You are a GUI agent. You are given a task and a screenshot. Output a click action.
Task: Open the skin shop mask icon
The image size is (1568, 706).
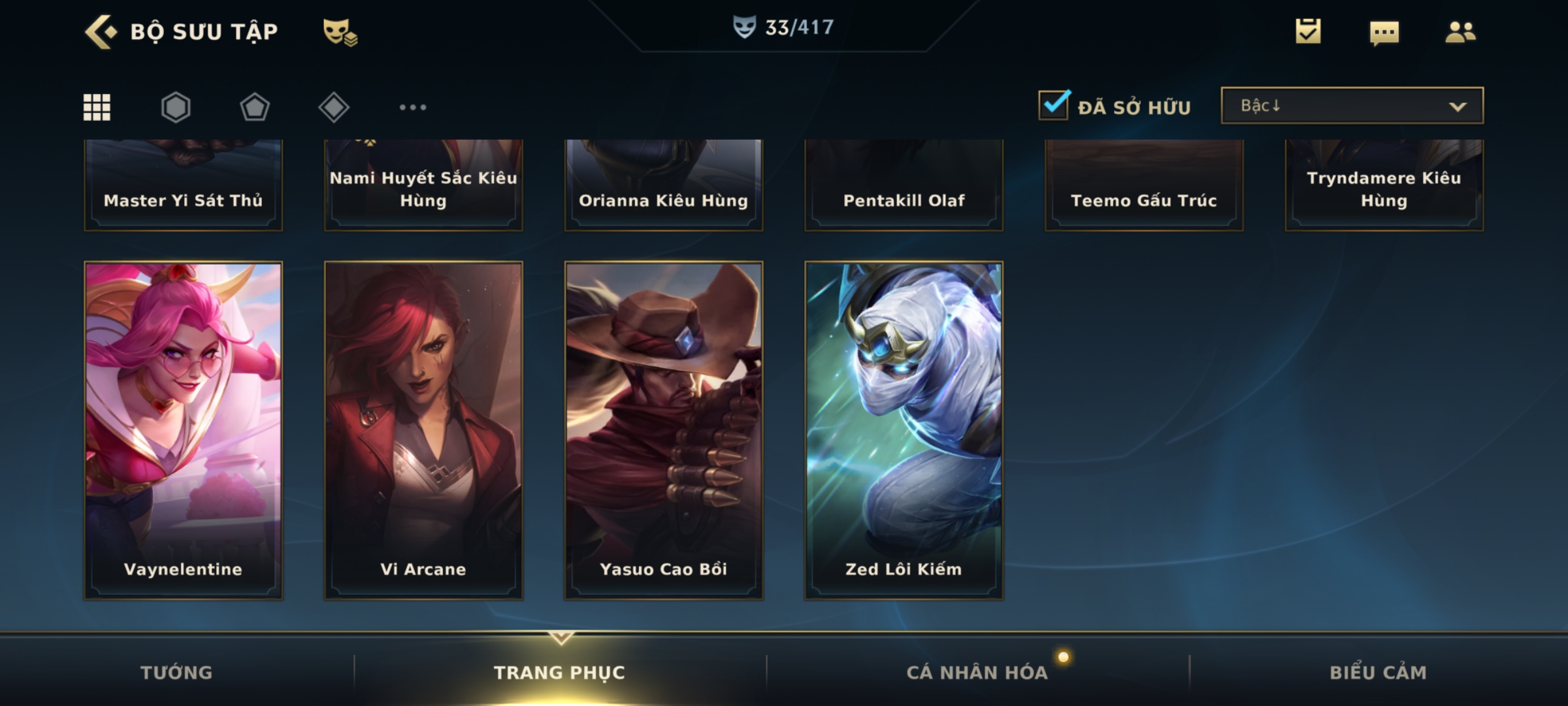tap(340, 32)
